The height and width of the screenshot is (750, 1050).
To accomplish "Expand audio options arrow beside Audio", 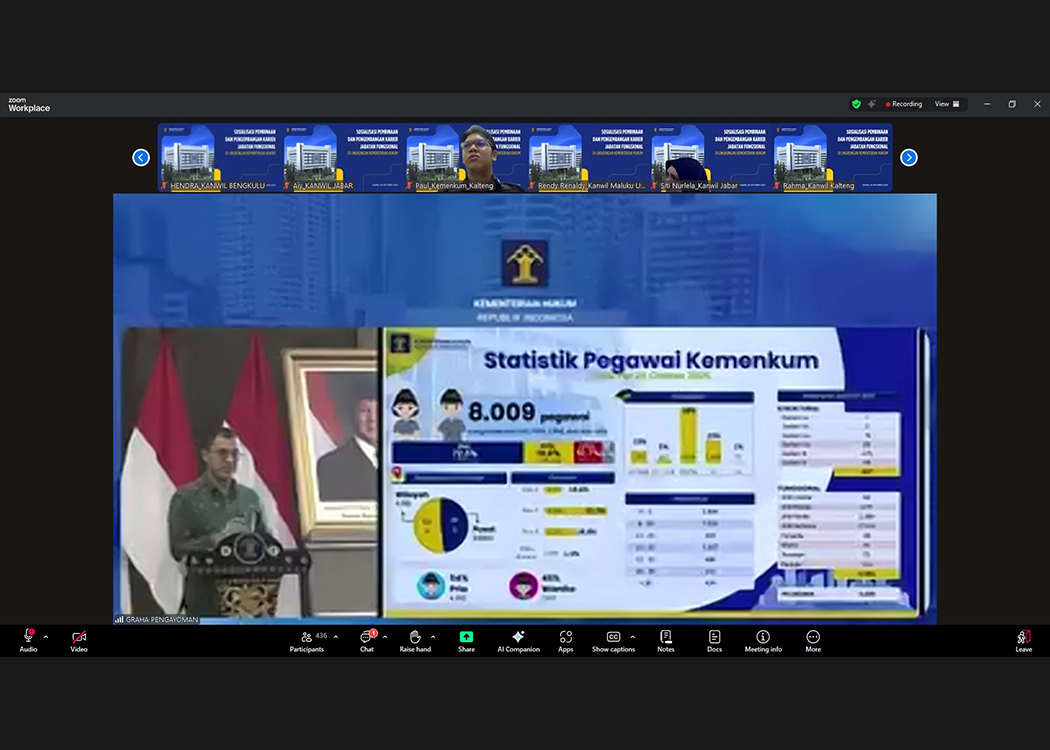I will [x=46, y=637].
